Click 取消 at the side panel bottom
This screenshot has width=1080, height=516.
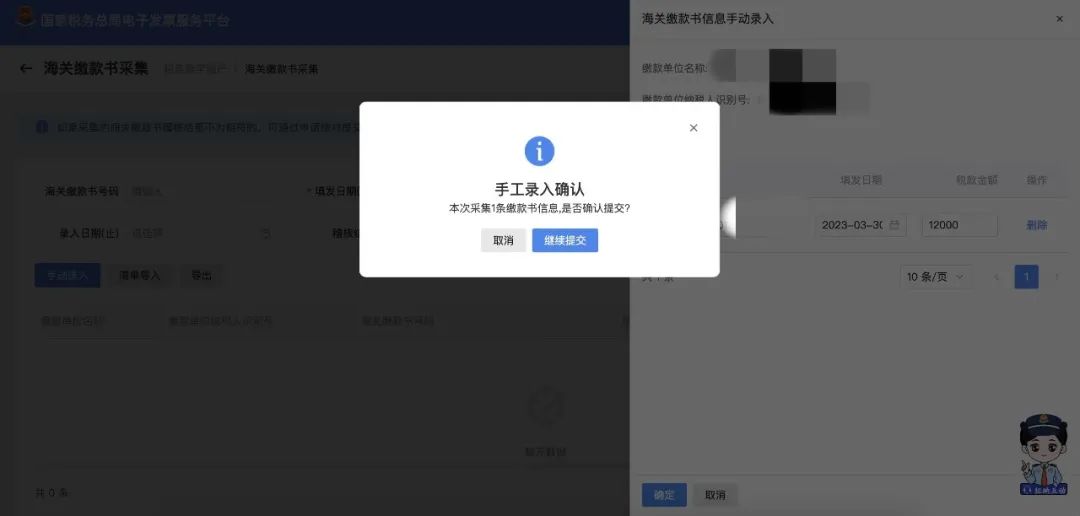[x=715, y=495]
